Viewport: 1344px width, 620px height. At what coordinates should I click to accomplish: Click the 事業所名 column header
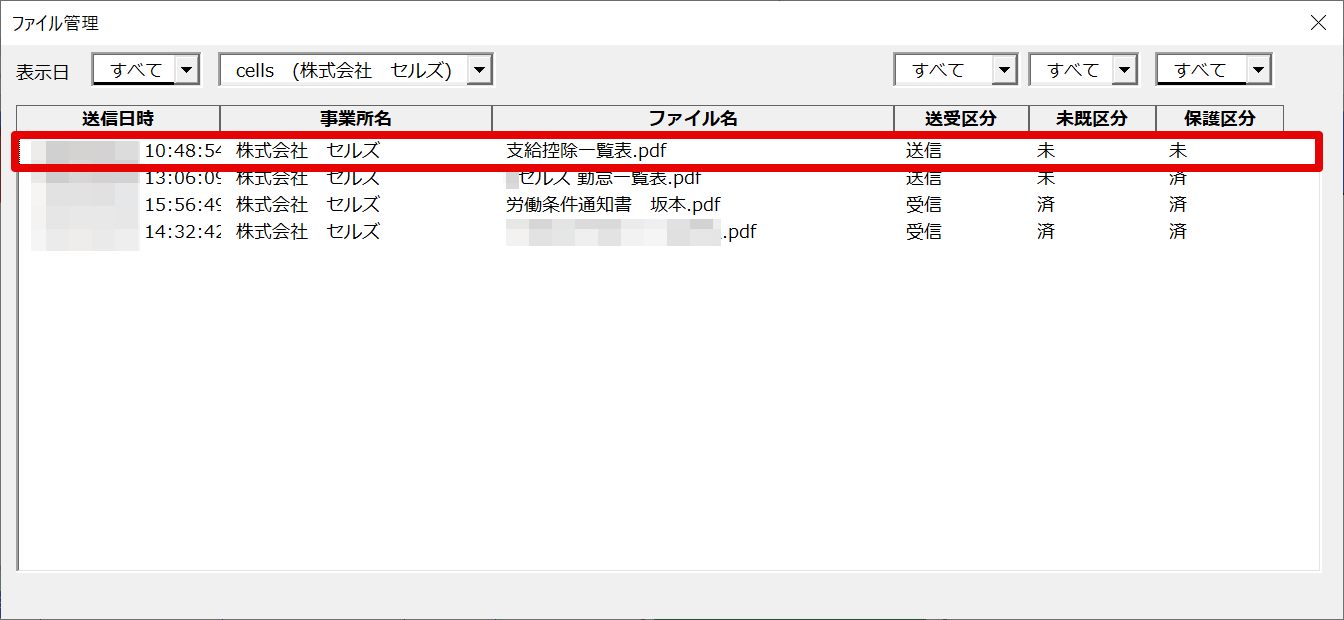click(356, 118)
